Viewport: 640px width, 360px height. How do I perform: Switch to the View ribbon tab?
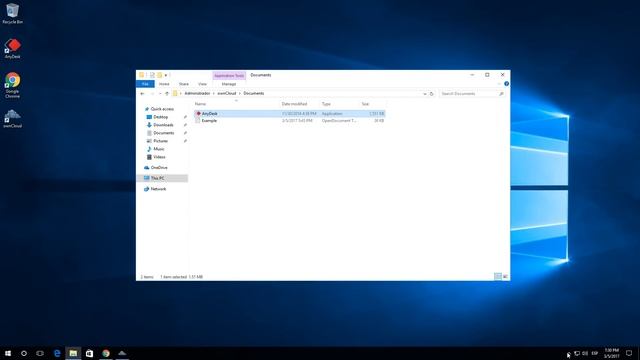point(202,84)
